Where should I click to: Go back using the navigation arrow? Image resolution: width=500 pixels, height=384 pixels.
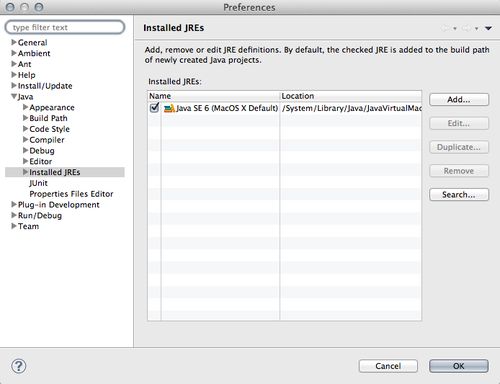(445, 28)
